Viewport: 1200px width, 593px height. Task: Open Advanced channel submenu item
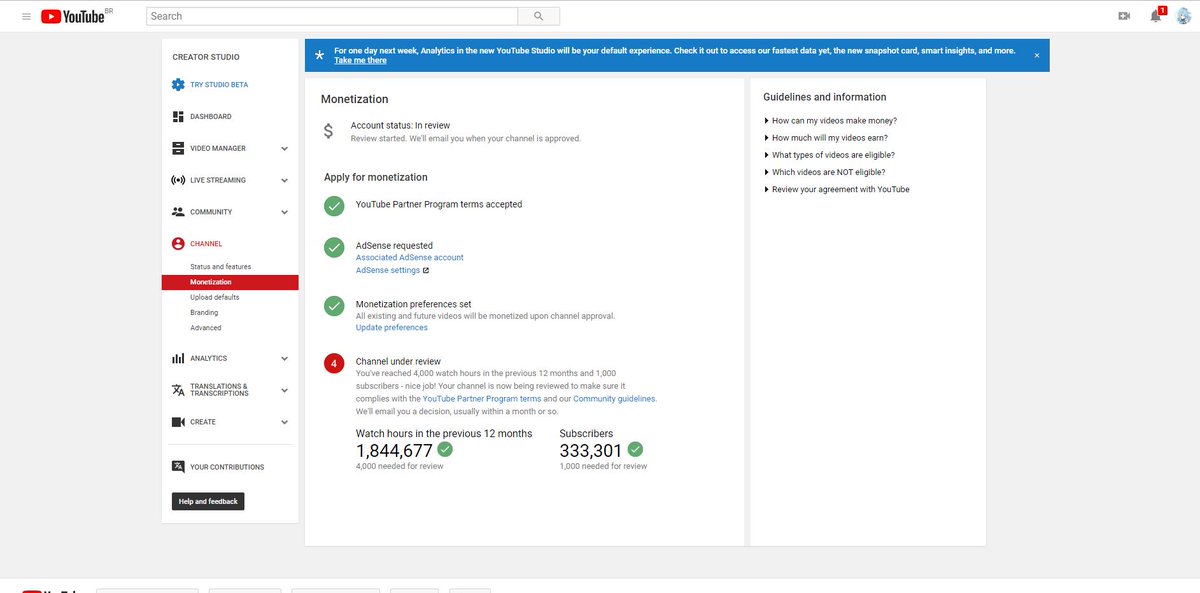coord(206,328)
